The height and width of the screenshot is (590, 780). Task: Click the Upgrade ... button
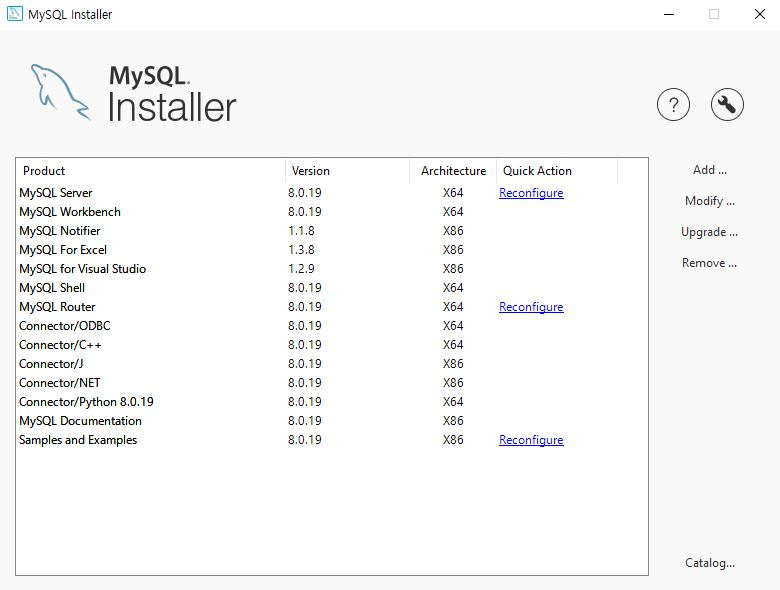tap(709, 232)
